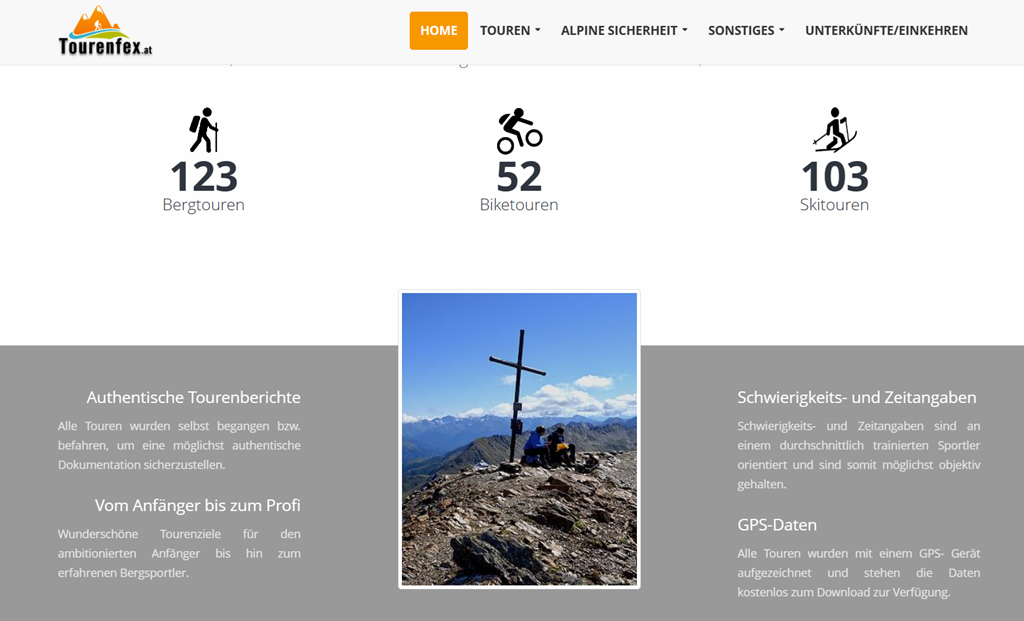Open the SONSTIGES dropdown menu
The width and height of the screenshot is (1024, 621).
tap(746, 30)
